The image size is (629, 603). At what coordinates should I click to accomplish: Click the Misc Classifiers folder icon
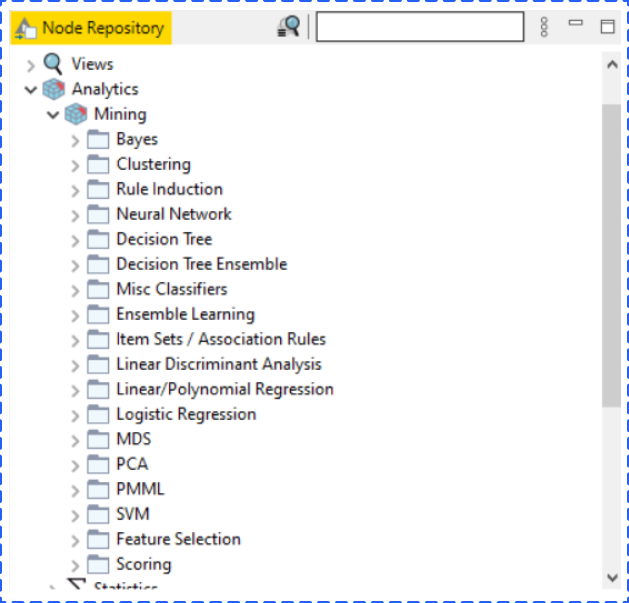[98, 289]
